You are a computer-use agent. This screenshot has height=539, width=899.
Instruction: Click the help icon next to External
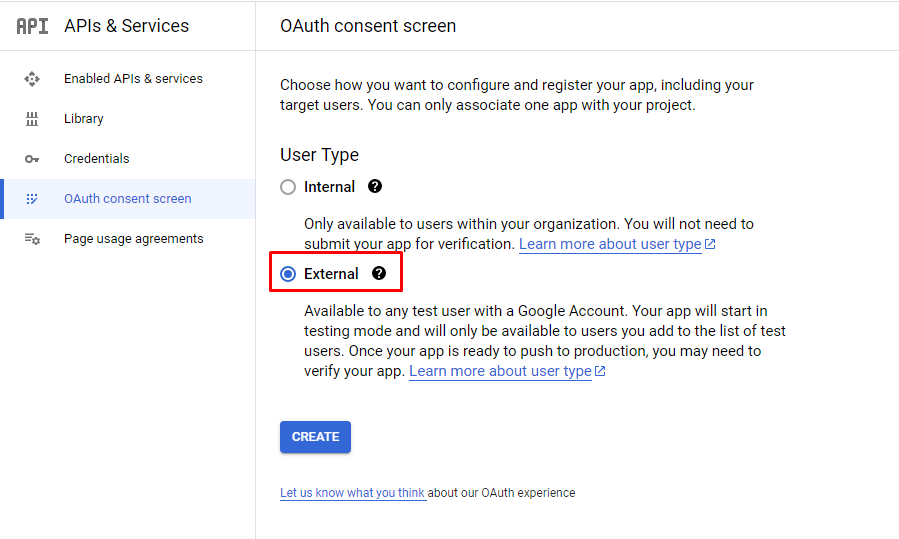point(379,273)
